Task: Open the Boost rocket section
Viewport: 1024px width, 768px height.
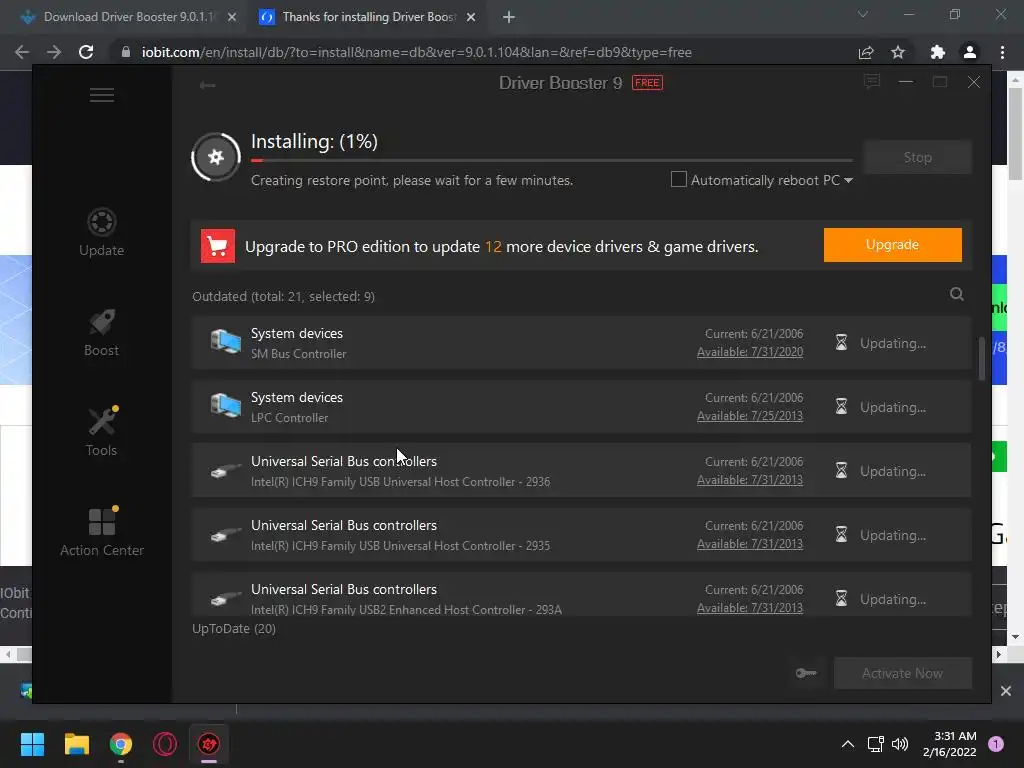Action: (101, 332)
